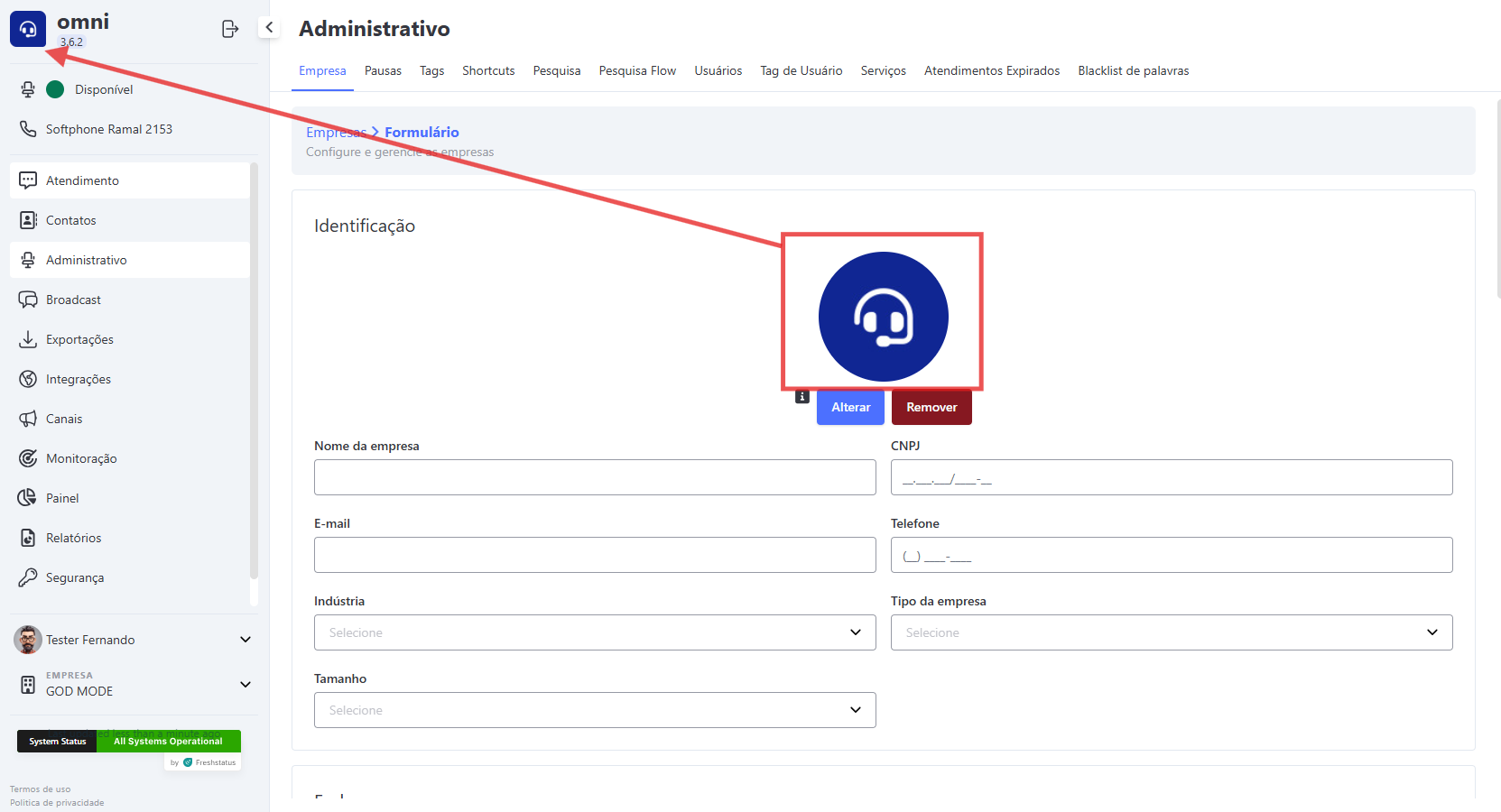Viewport: 1501px width, 812px height.
Task: Open the Tipo da empresa dropdown
Action: [1171, 632]
